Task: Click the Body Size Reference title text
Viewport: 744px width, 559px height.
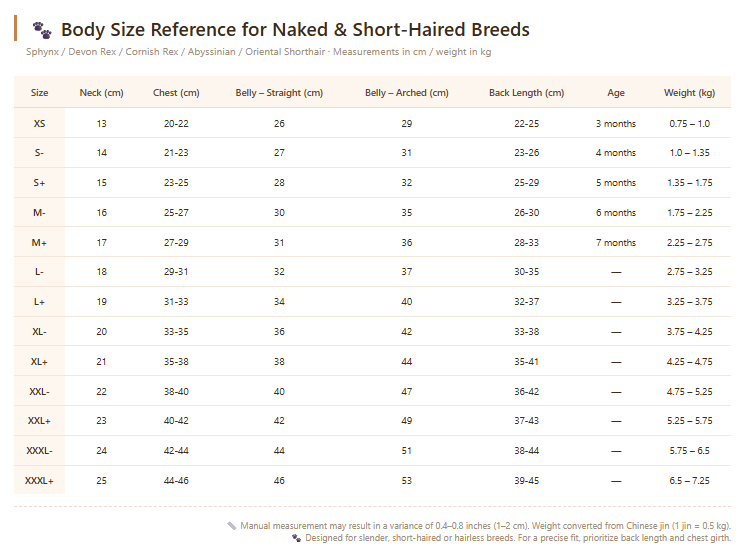Action: coord(295,30)
